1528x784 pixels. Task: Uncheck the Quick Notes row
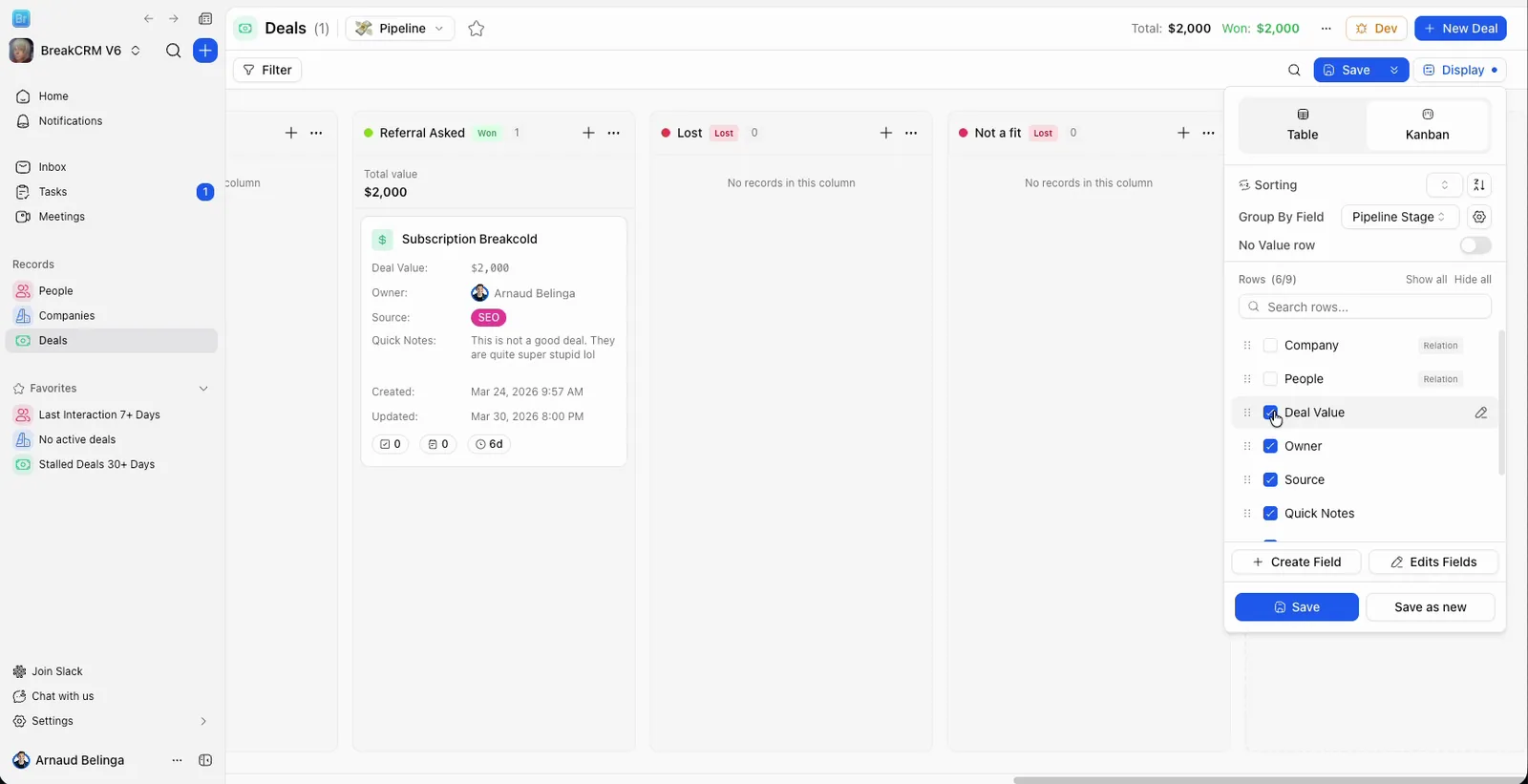click(x=1270, y=514)
